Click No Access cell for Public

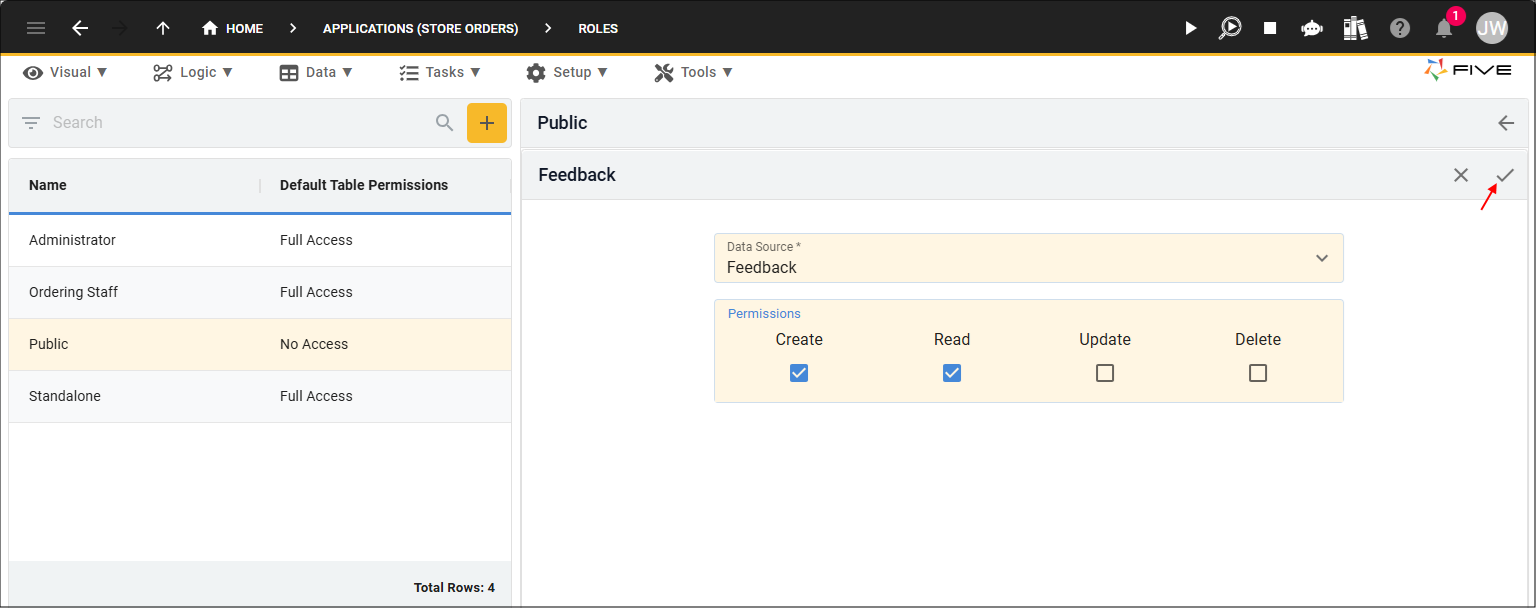pos(314,344)
